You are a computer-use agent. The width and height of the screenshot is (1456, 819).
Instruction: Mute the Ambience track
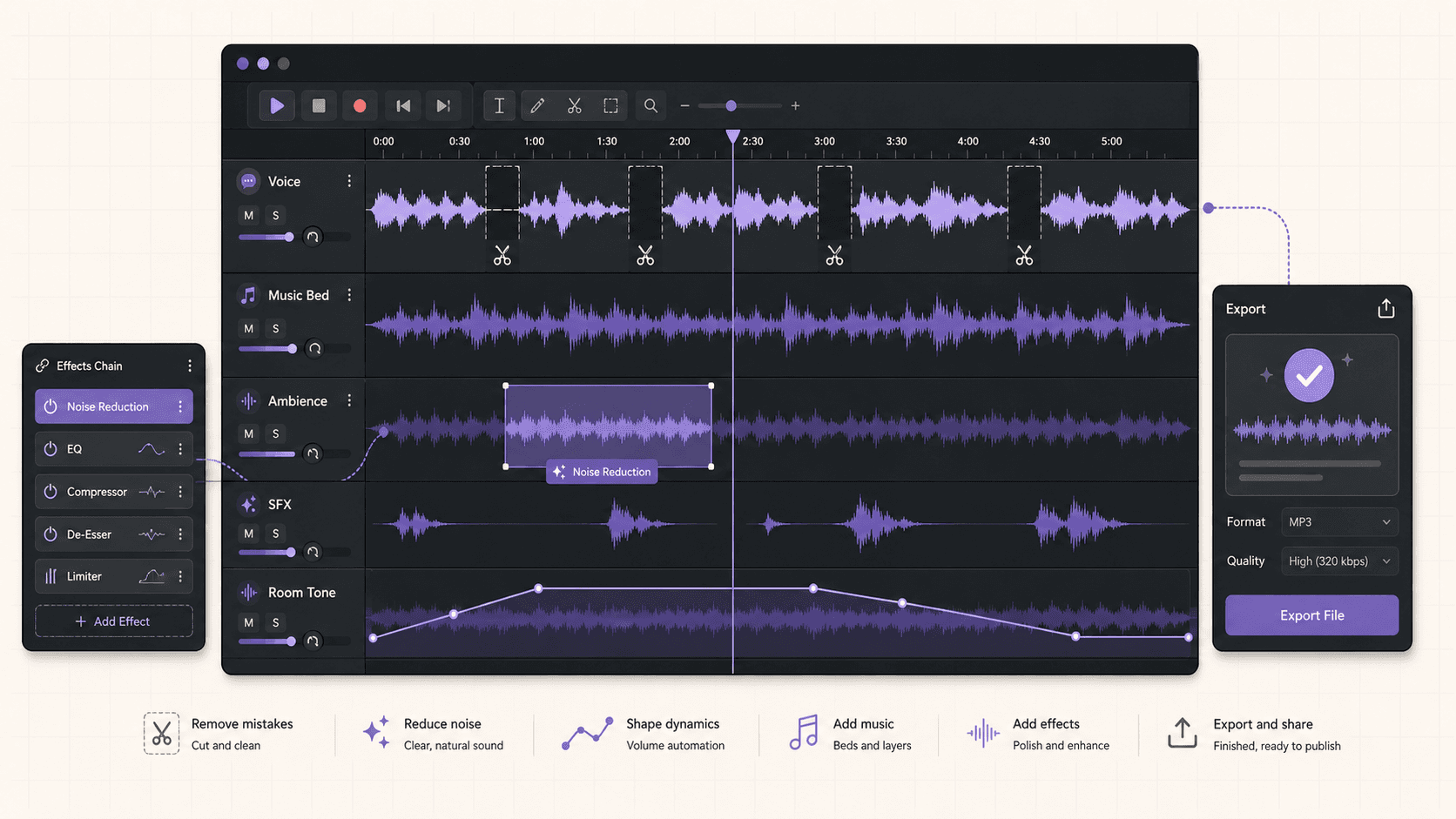(x=249, y=433)
